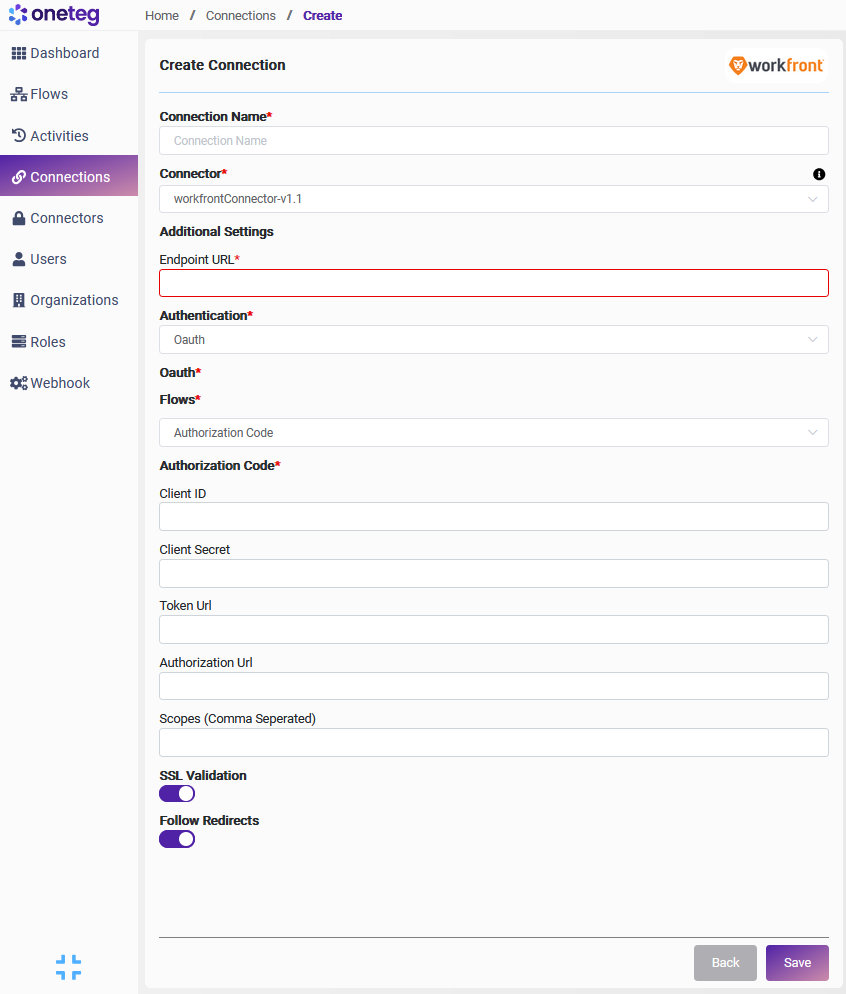Screen dimensions: 846x994
Task: Open the Connector dropdown
Action: pos(494,199)
